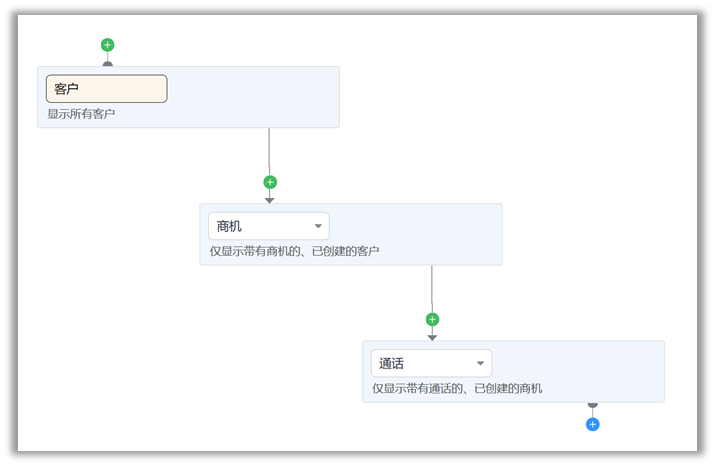
Task: Open the 通话 entity dropdown
Action: [x=431, y=363]
